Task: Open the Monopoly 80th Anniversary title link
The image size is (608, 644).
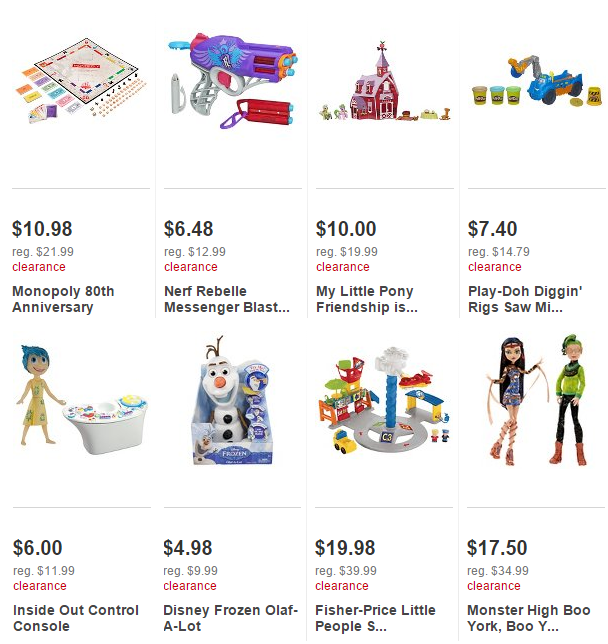Action: click(63, 299)
